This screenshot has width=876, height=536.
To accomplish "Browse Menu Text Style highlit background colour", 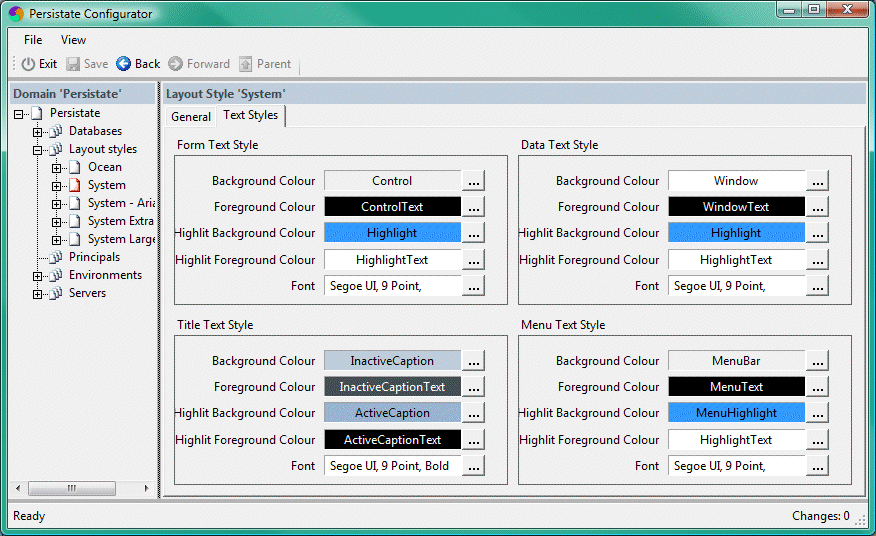I will click(818, 413).
